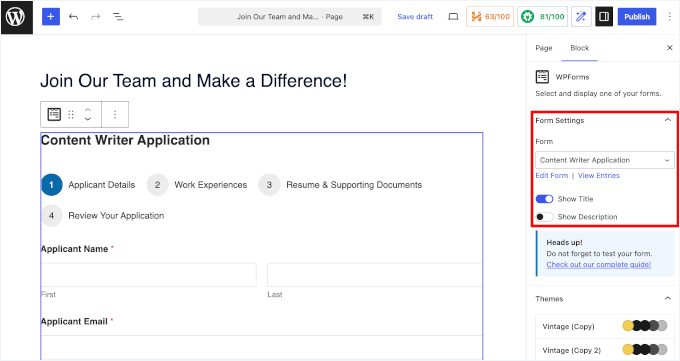Viewport: 680px width, 361px height.
Task: Toggle the settings sidebar panel icon
Action: (604, 17)
